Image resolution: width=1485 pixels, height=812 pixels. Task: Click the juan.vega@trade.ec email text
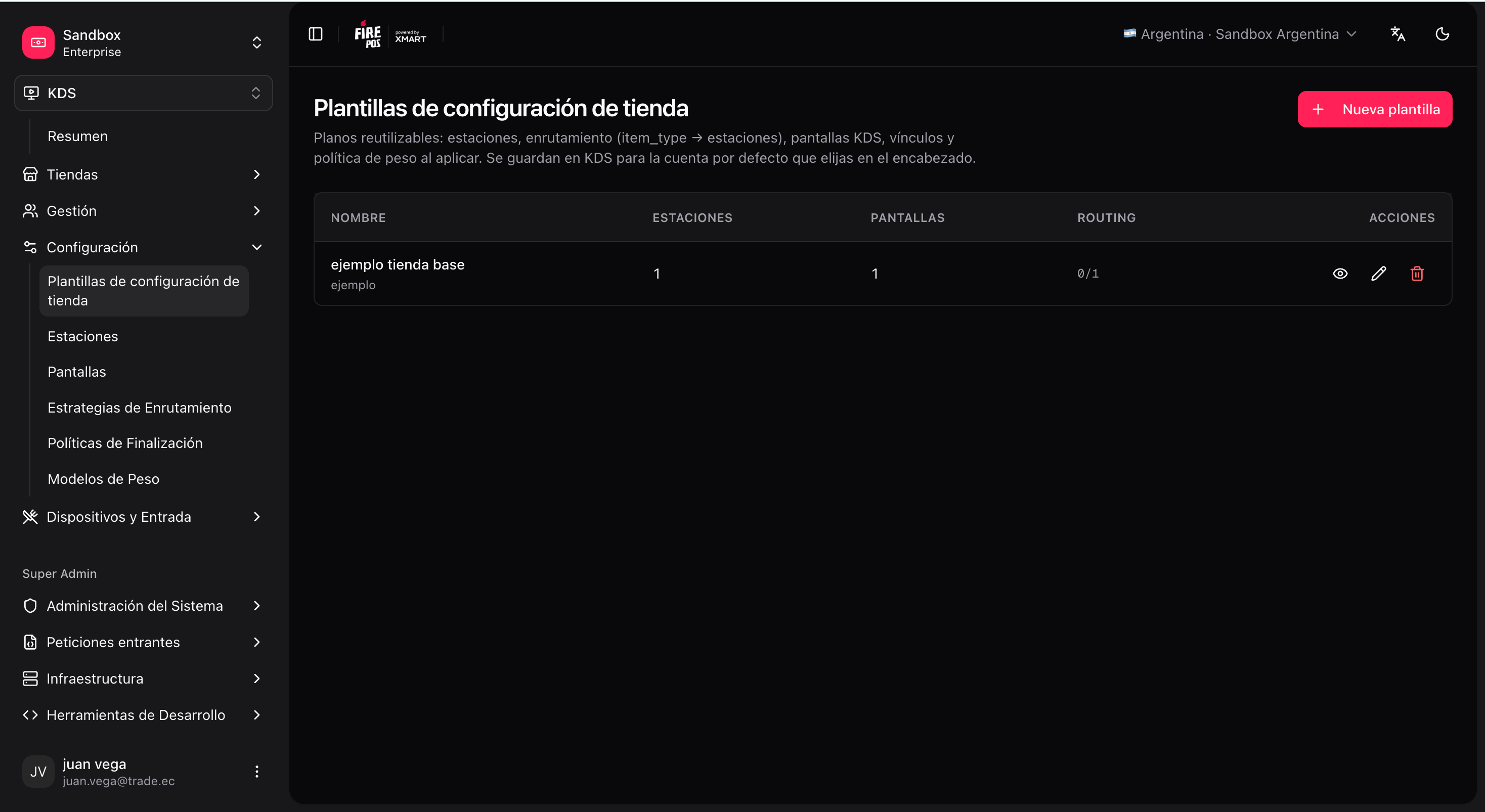[118, 781]
